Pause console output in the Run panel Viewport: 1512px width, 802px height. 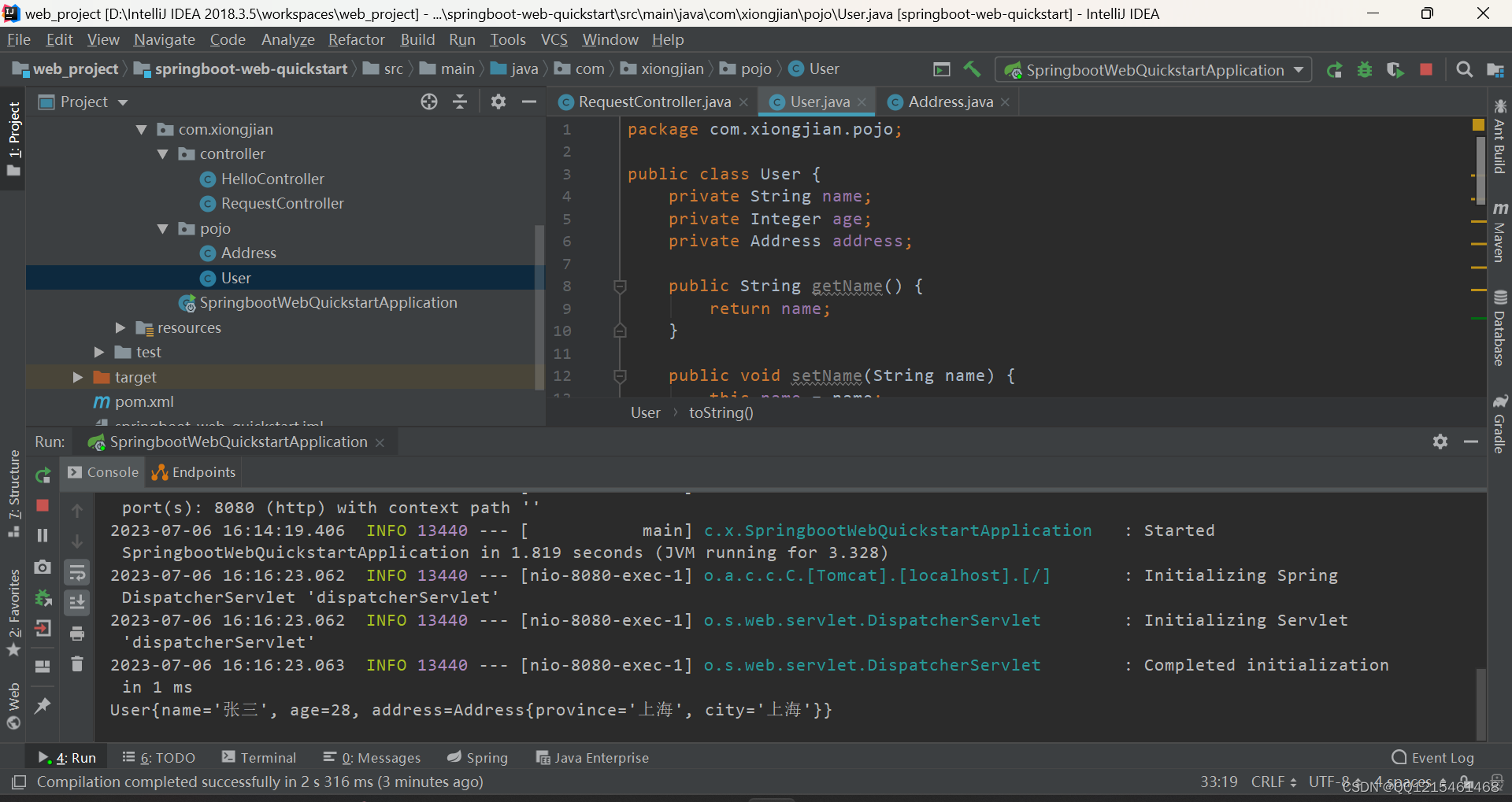click(43, 535)
